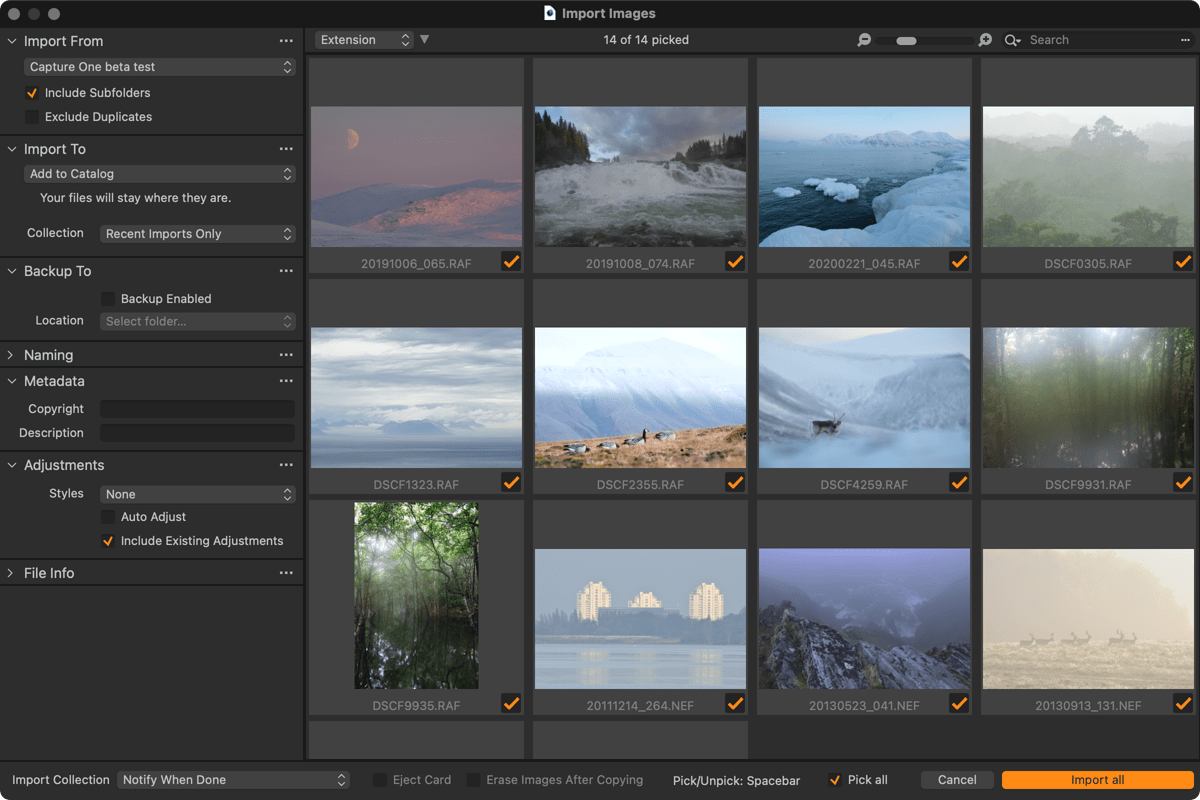Collapse the Import From section chevron
The width and height of the screenshot is (1200, 800).
[11, 41]
